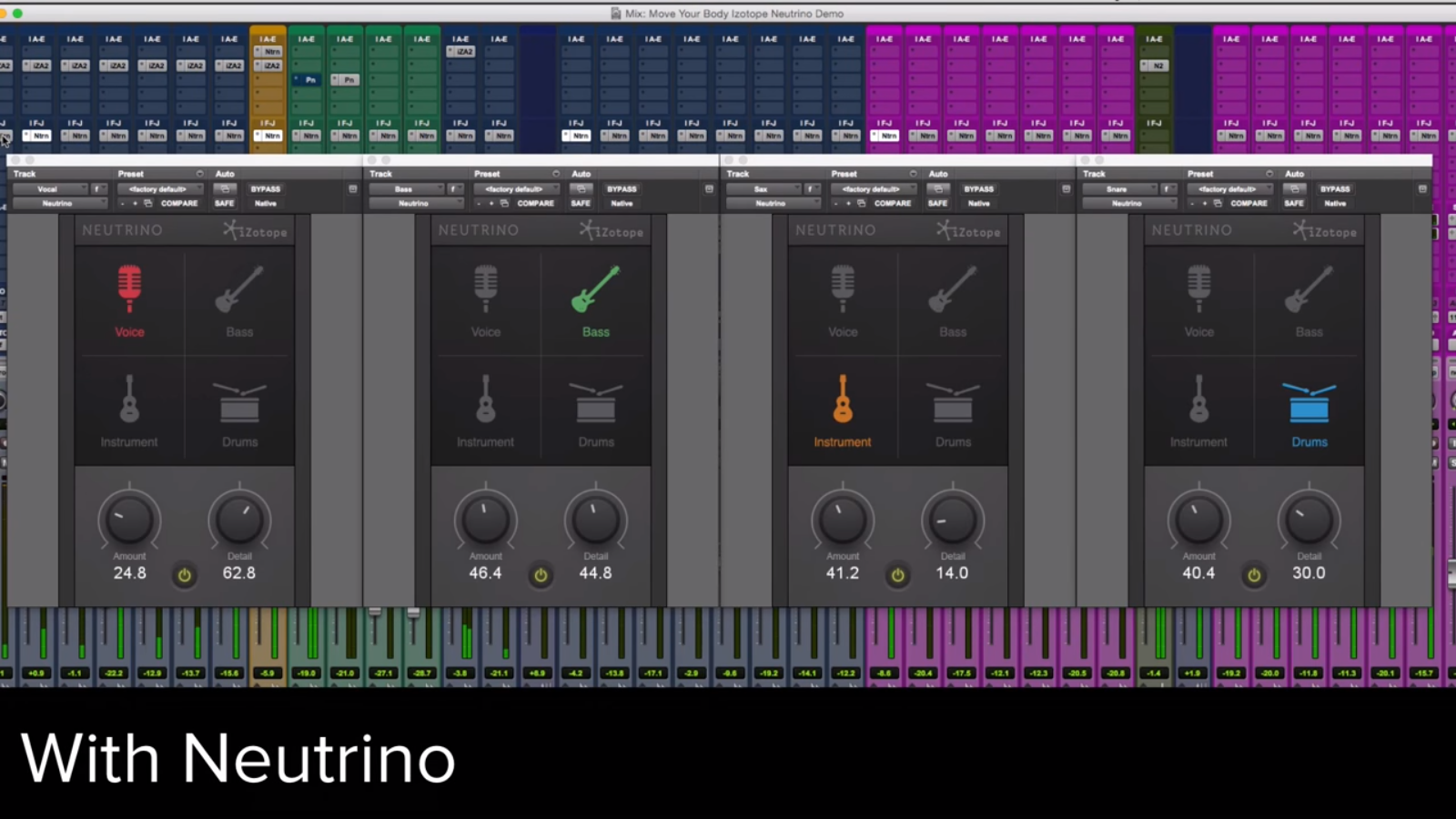Click the Amount value 40.4 field

[1198, 573]
